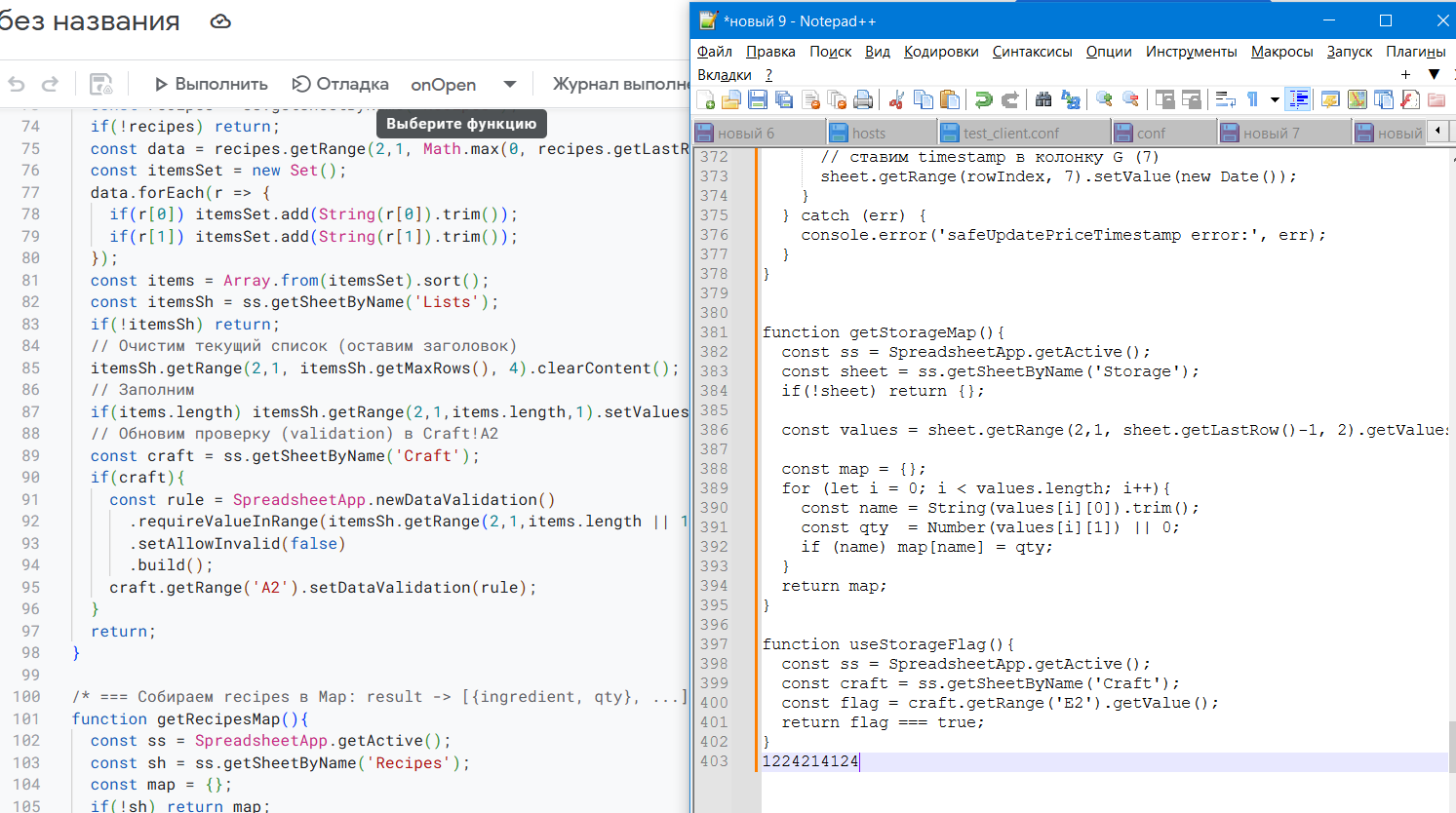Click on line 403 text in Notepad++
1456x813 pixels.
pyautogui.click(x=810, y=761)
